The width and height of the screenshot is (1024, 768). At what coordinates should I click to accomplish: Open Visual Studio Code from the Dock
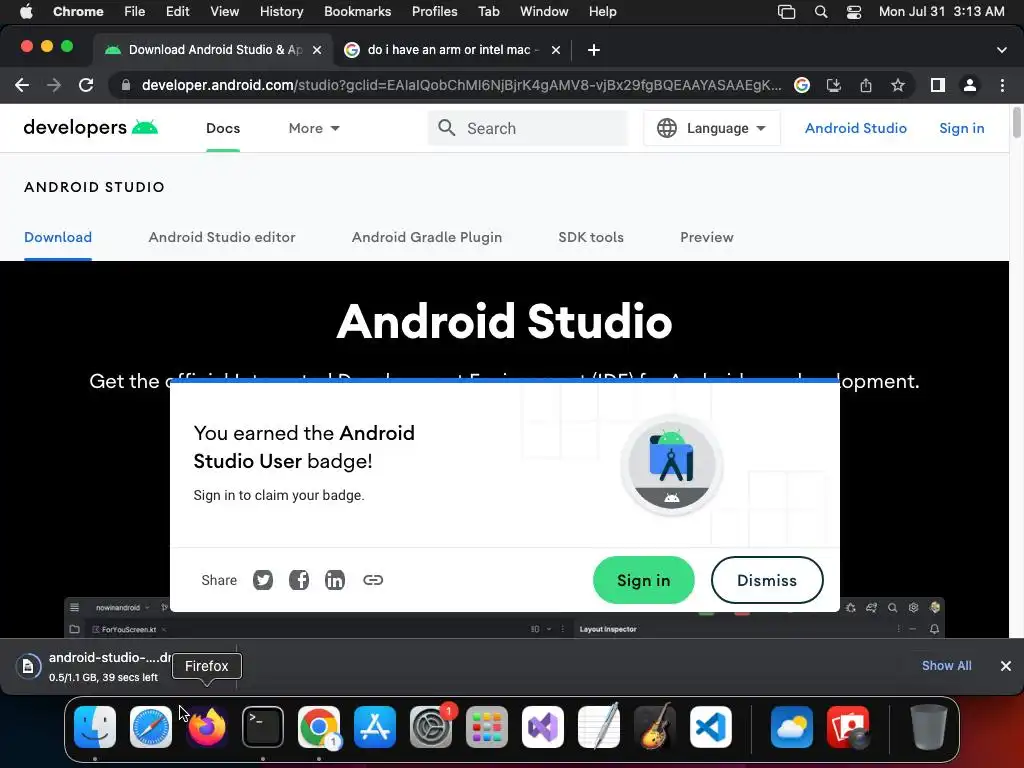pos(711,727)
